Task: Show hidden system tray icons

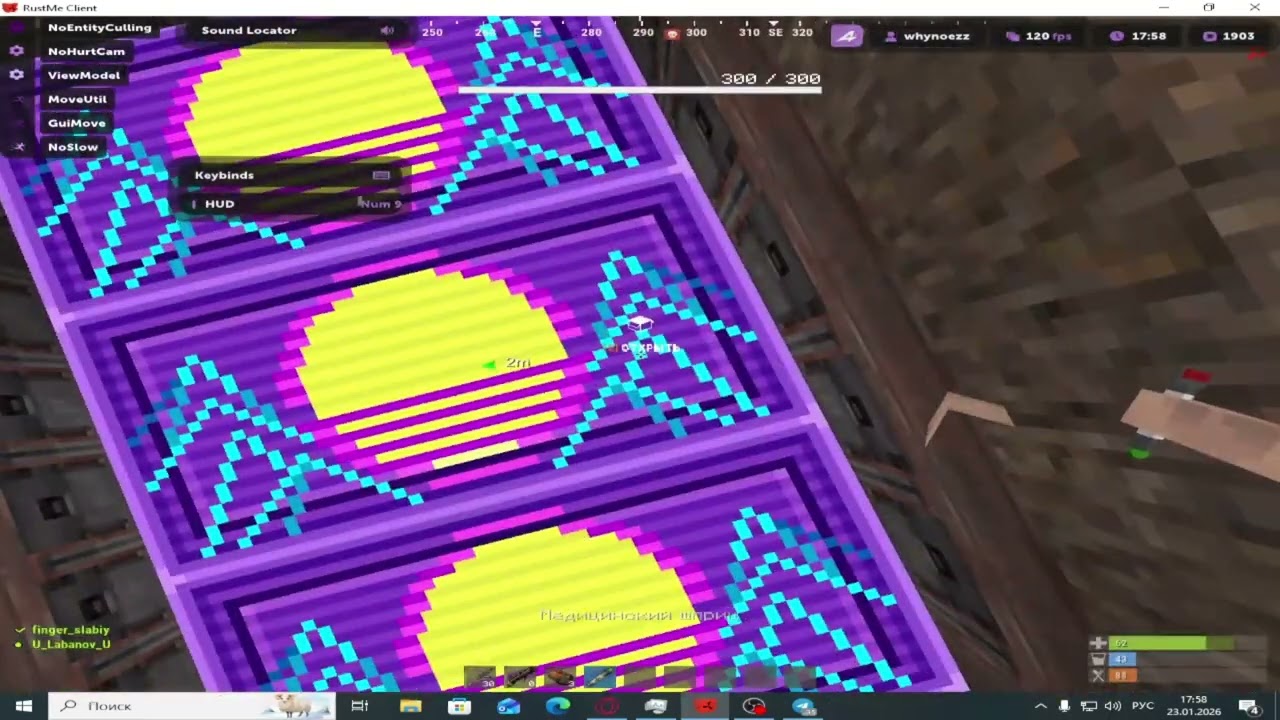Action: [x=1040, y=706]
